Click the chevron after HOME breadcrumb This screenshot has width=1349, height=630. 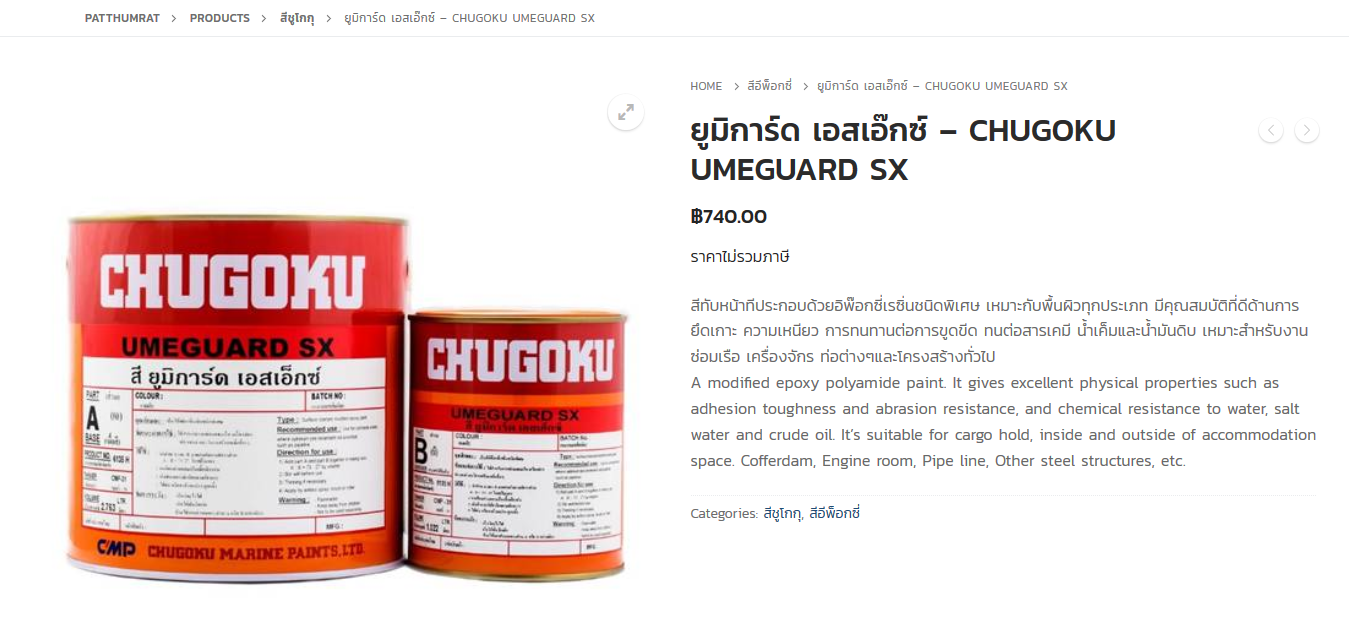click(736, 87)
